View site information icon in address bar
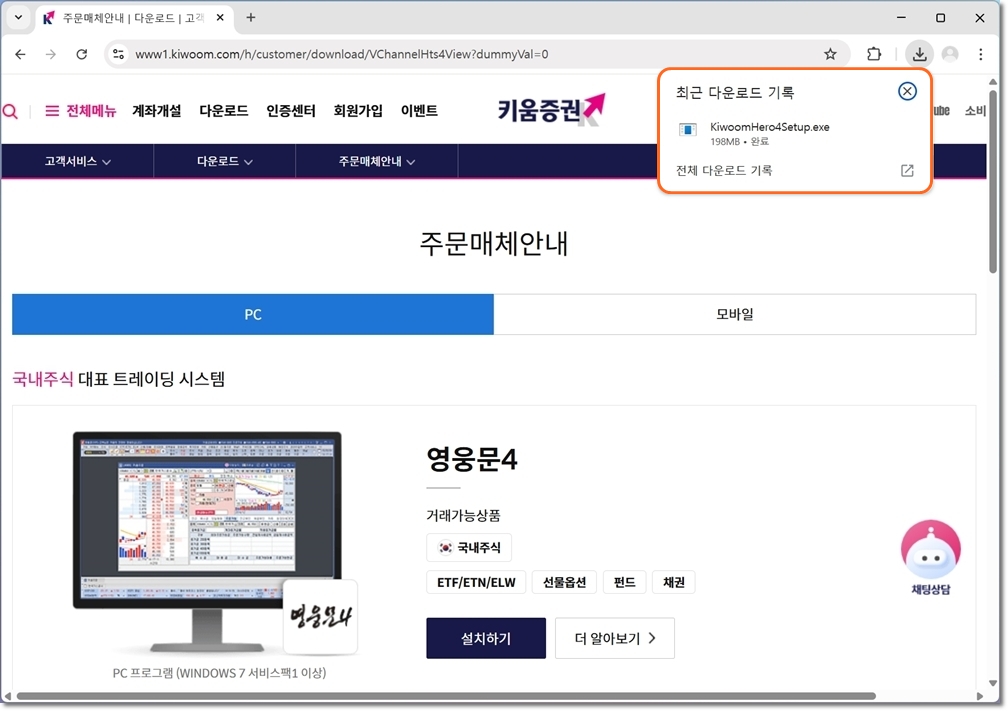Viewport: 1008px width, 711px height. (118, 54)
